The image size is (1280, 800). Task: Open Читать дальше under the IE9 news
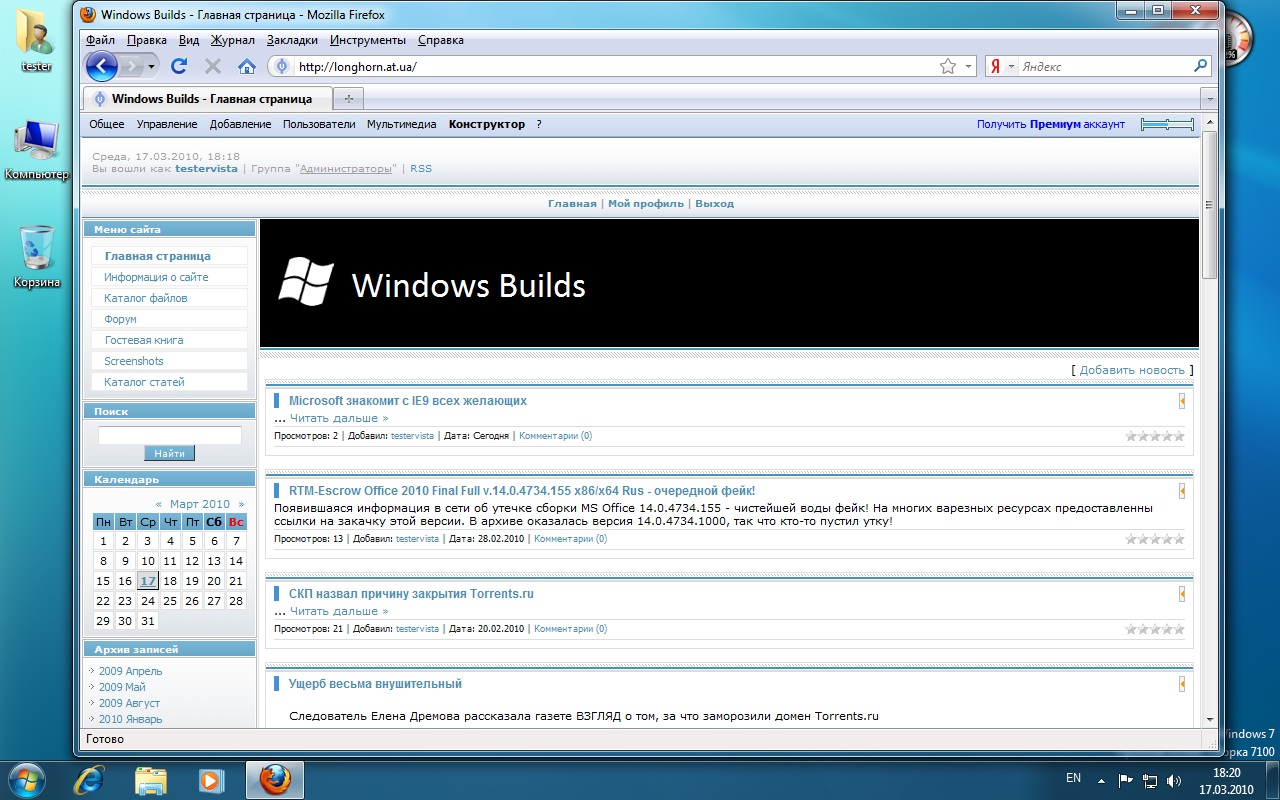click(339, 418)
